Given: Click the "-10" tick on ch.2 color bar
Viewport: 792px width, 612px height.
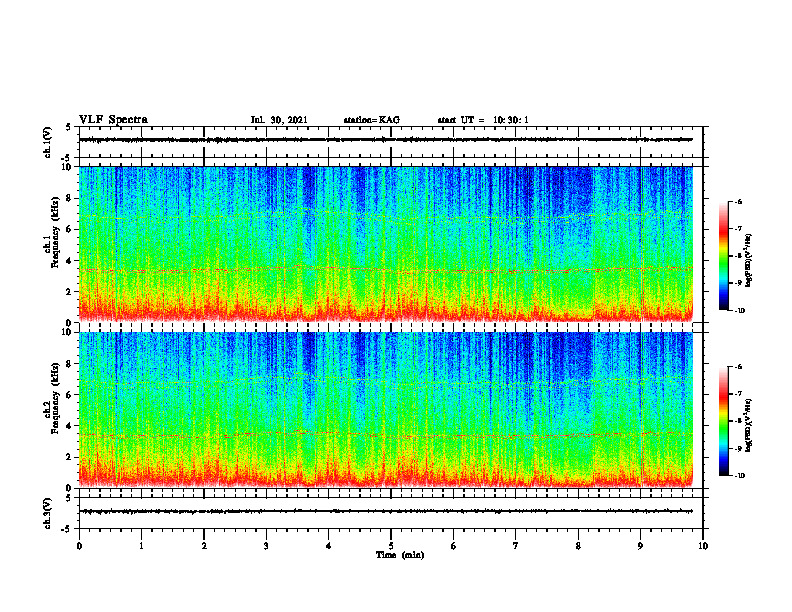Looking at the screenshot, I should 740,476.
